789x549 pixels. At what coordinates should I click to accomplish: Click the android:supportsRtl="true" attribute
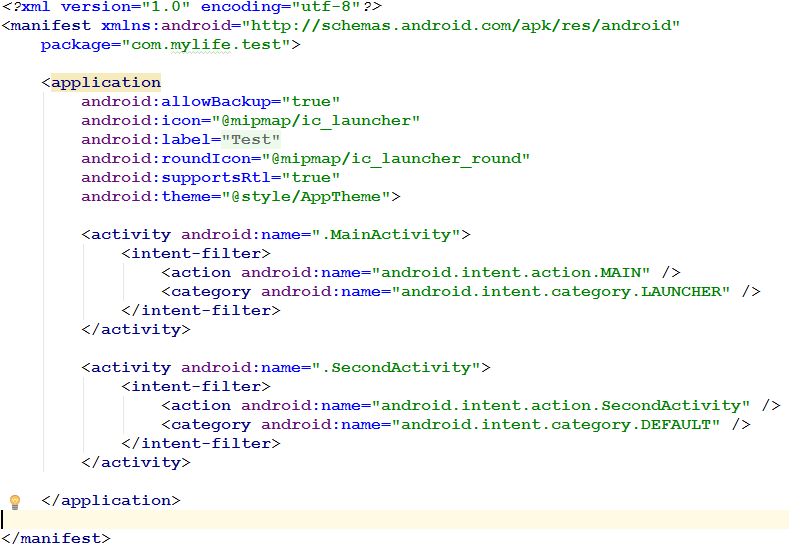[x=211, y=178]
